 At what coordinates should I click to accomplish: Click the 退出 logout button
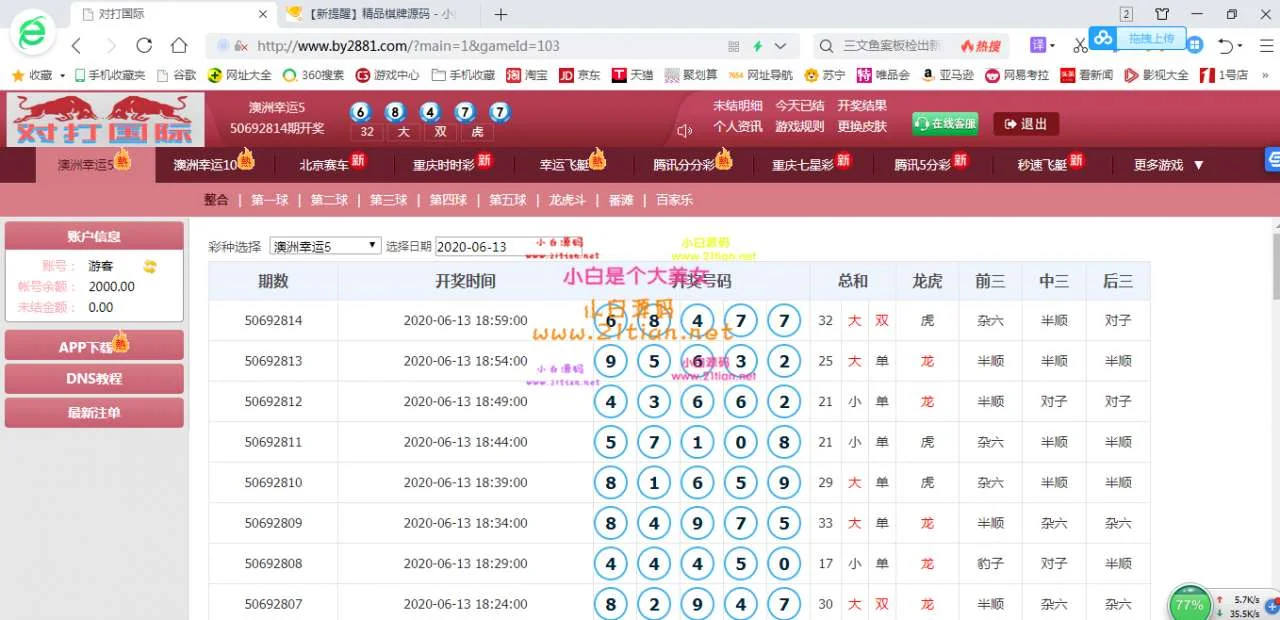[x=1026, y=124]
